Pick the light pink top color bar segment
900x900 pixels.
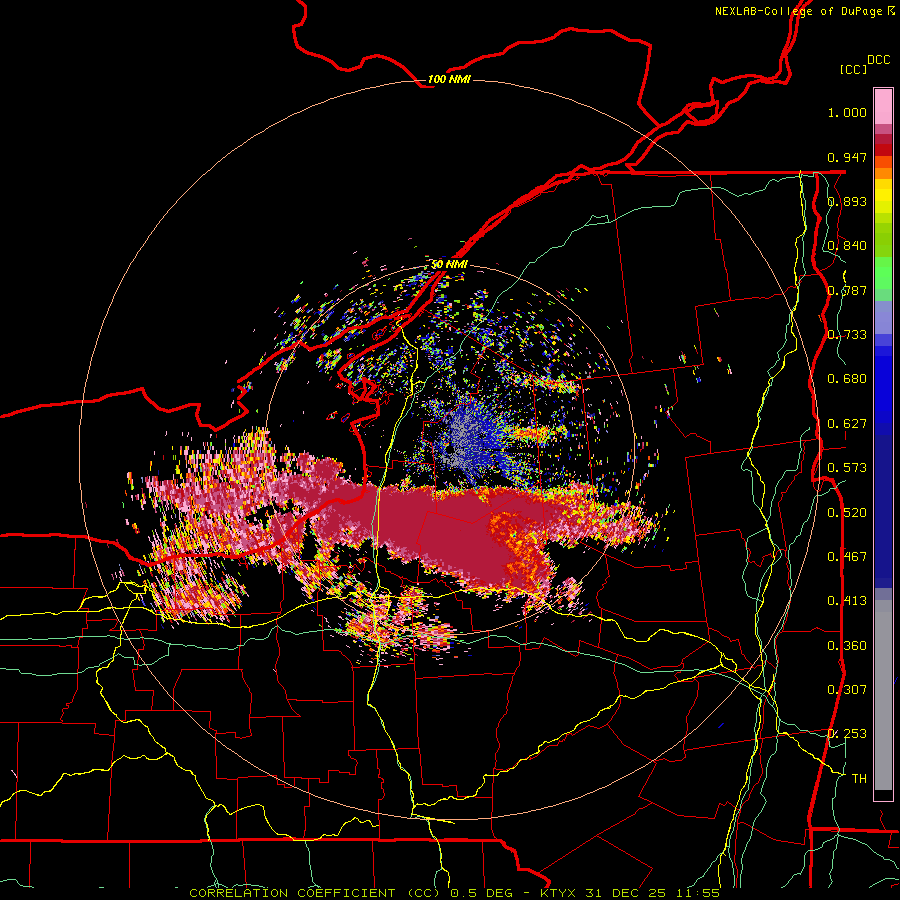point(883,106)
